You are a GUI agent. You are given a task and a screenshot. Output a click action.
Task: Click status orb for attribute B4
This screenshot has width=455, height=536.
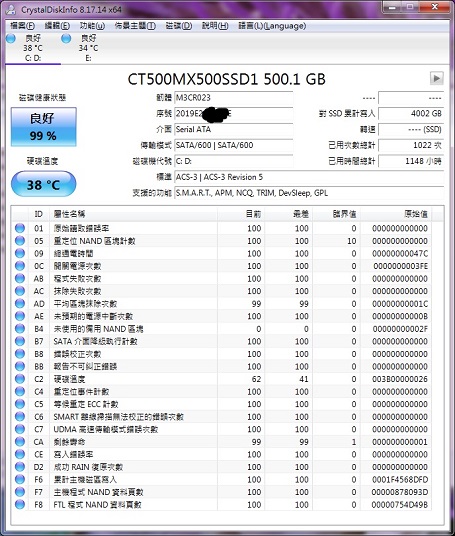20,329
